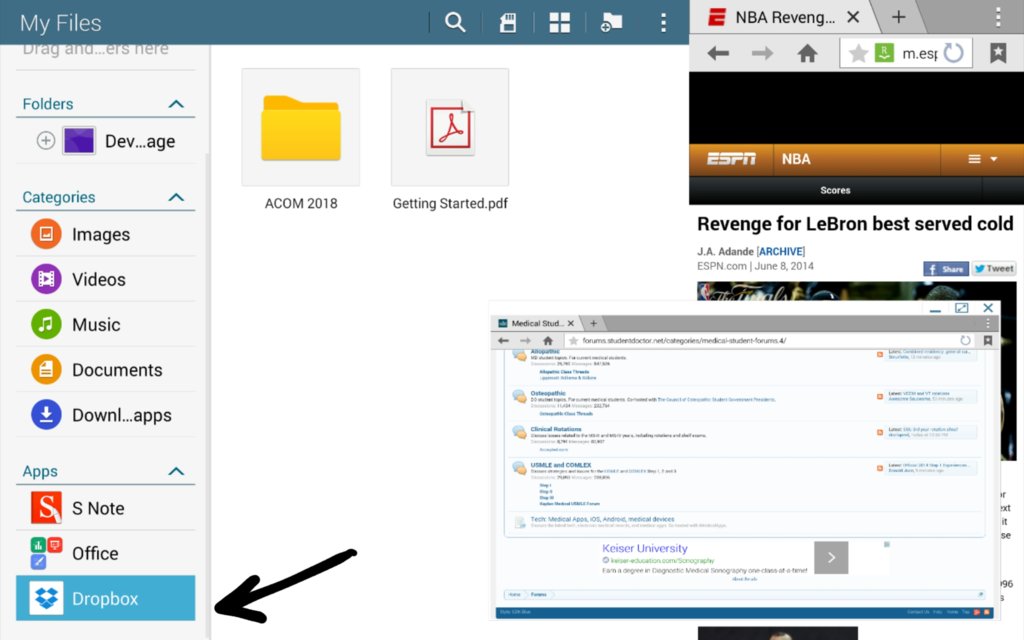Open the Getting Started.pdf file

click(x=450, y=140)
